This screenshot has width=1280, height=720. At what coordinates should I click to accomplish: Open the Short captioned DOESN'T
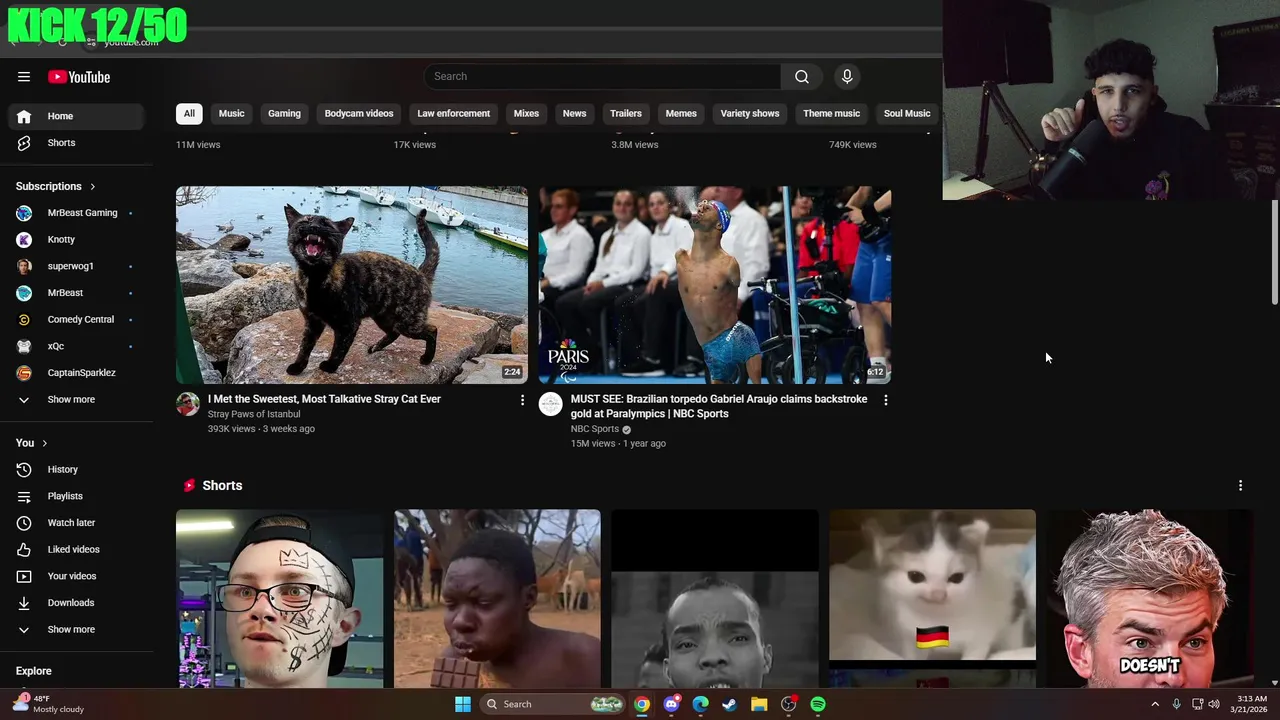(x=1150, y=598)
